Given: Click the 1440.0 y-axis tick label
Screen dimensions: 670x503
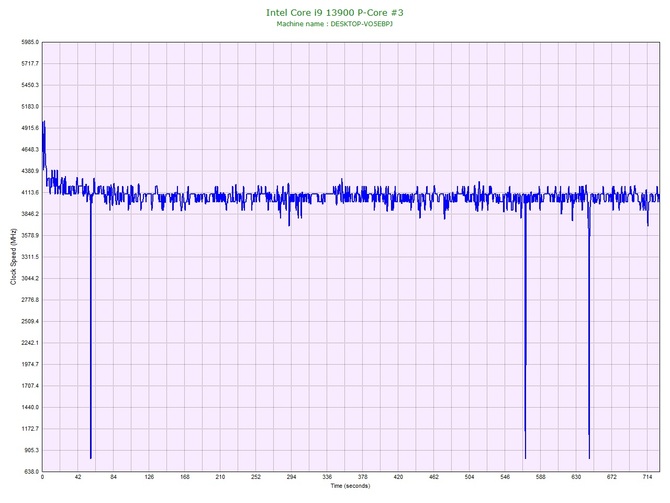Looking at the screenshot, I should pyautogui.click(x=30, y=407).
